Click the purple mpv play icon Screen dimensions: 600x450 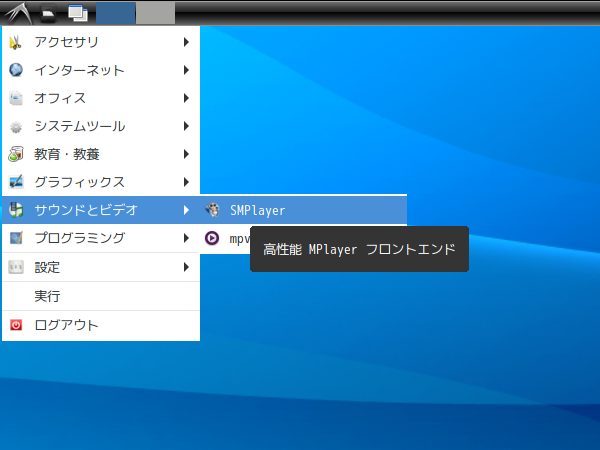click(x=212, y=238)
